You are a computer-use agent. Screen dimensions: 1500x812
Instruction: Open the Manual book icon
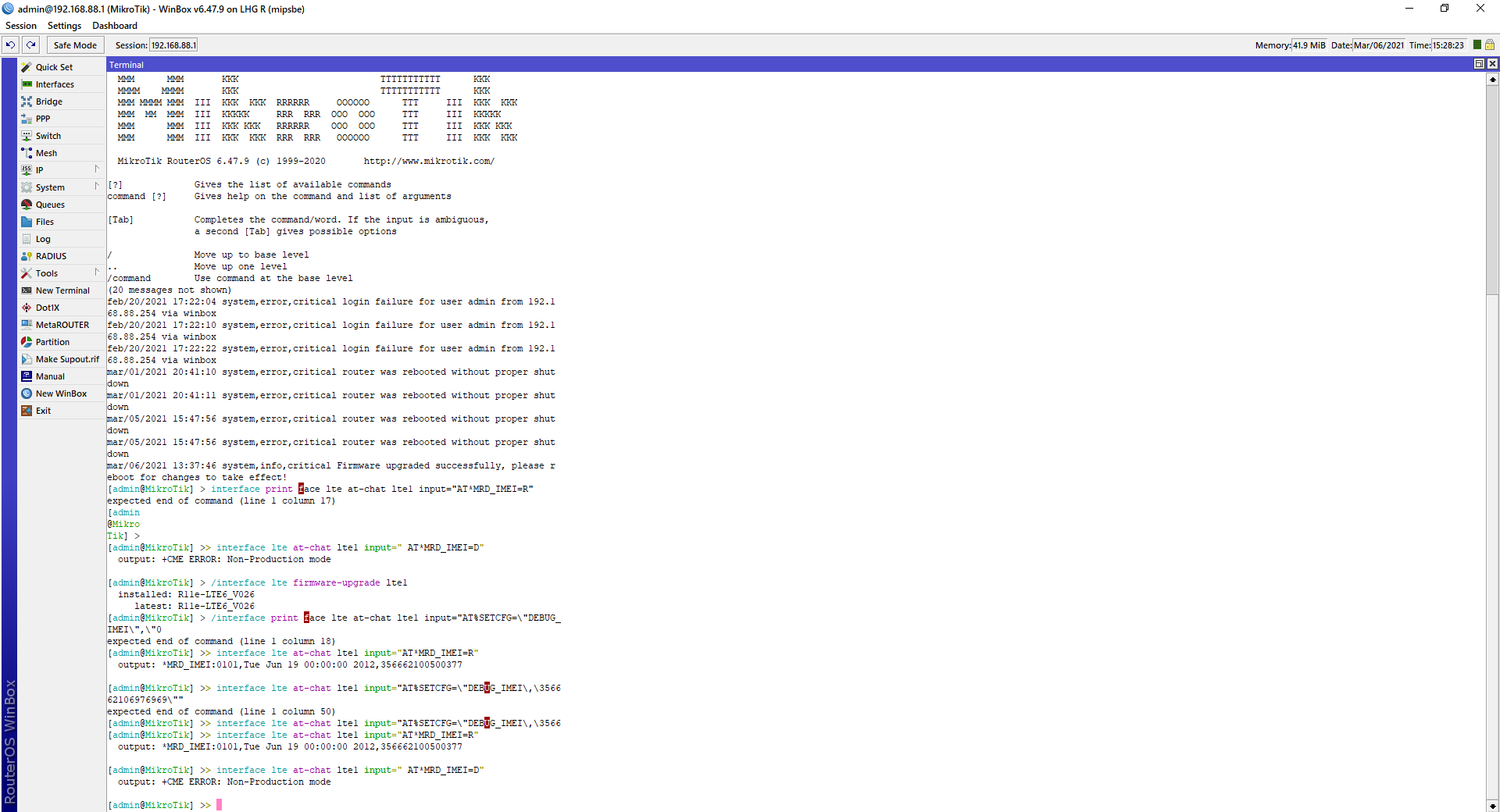27,376
